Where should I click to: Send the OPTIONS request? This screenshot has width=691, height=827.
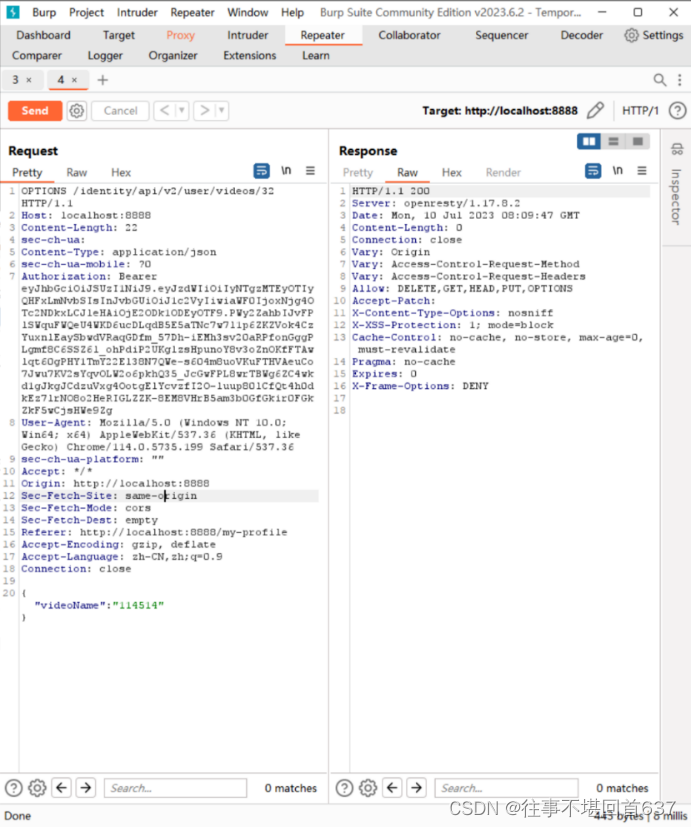(x=35, y=111)
